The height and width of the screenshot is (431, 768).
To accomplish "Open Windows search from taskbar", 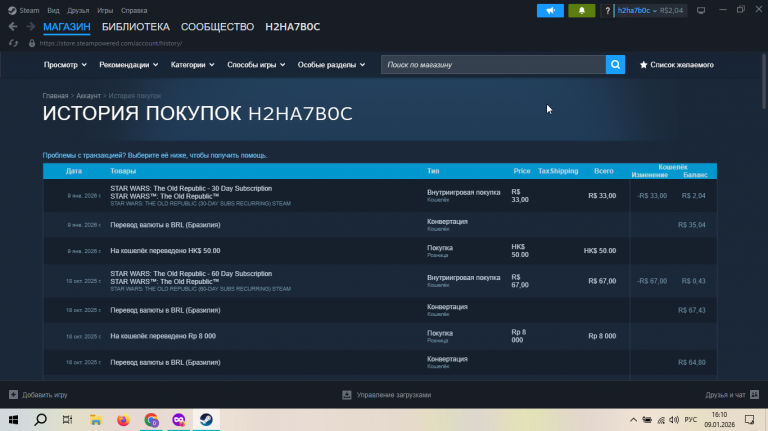I will tap(41, 420).
